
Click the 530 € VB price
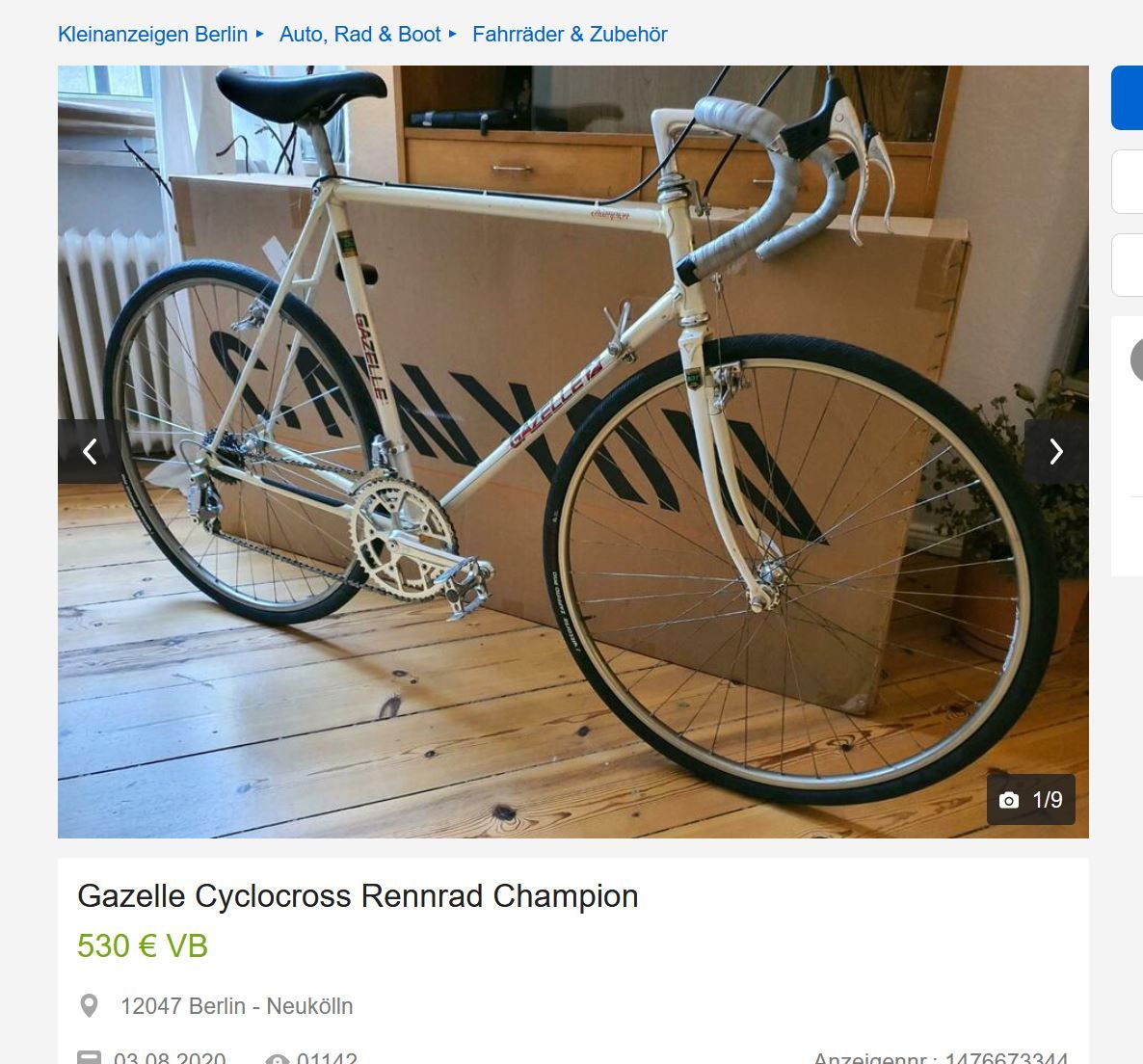[143, 946]
